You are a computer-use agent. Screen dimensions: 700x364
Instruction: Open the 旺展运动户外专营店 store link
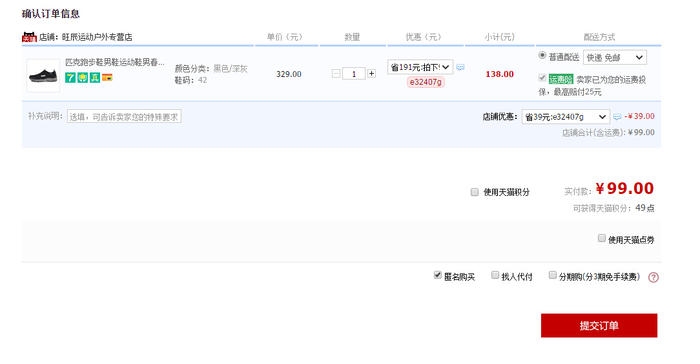[x=97, y=37]
